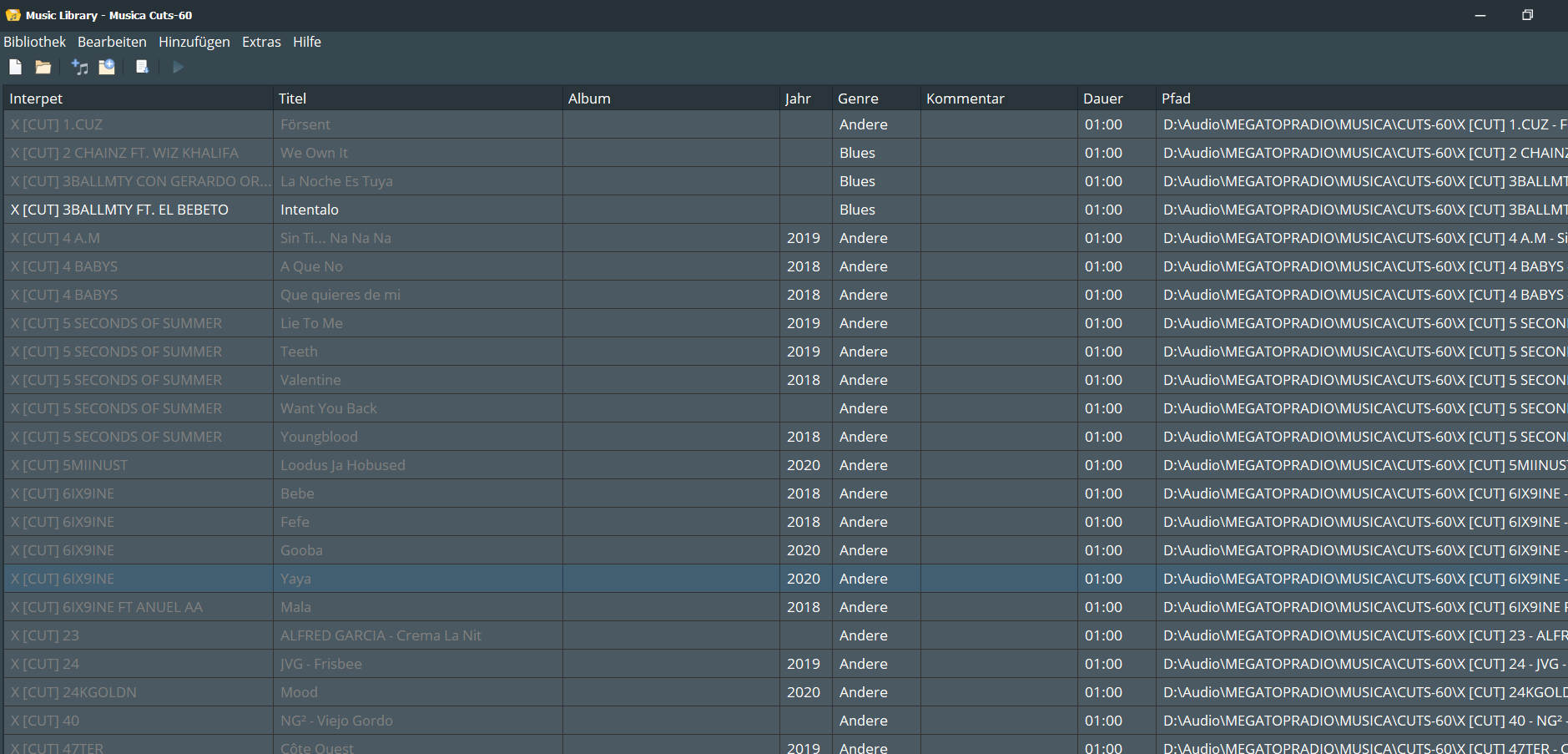Click artist X [CUT] 40
The image size is (1568, 754).
coord(45,721)
